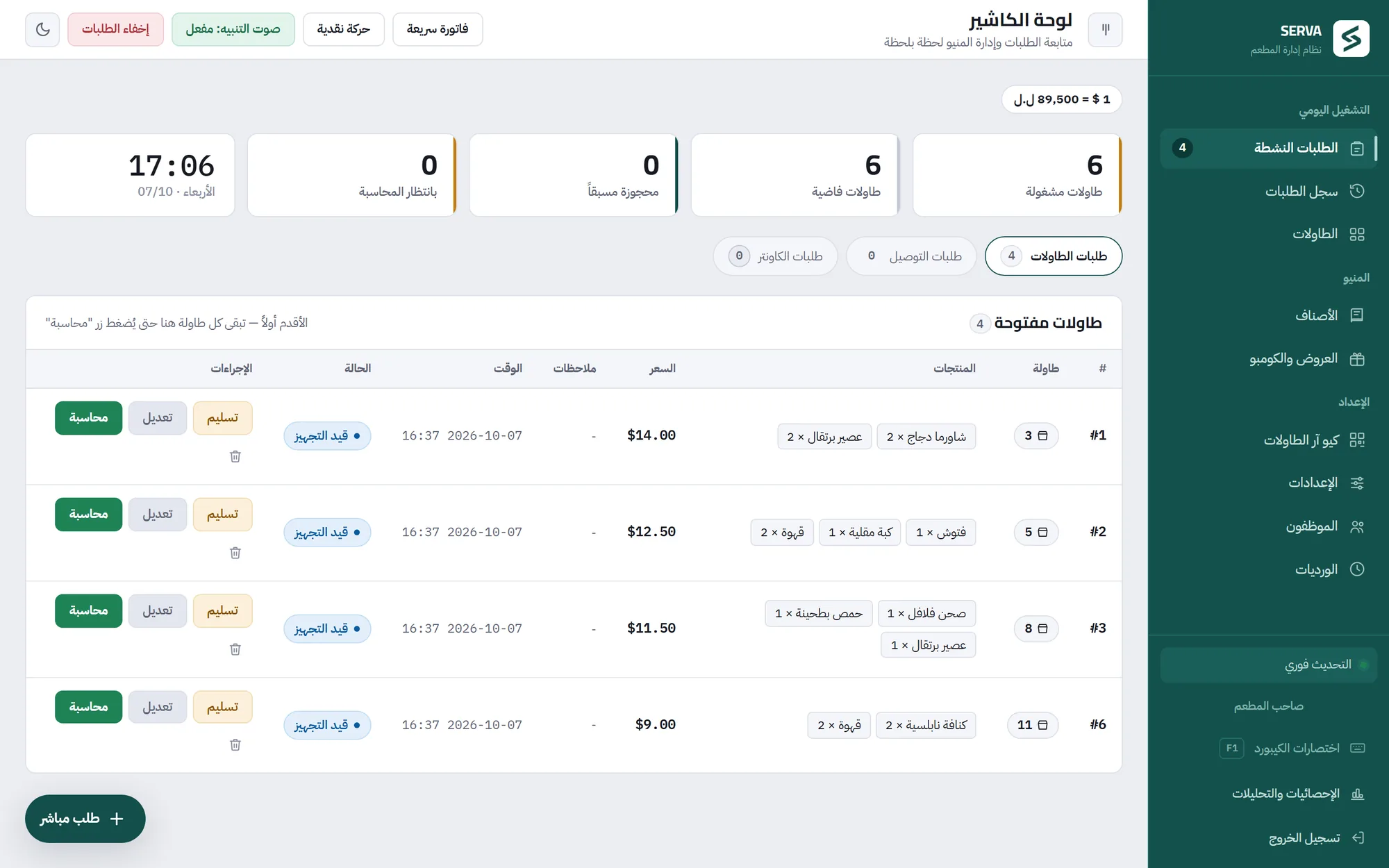Toggle dark mode with the moon icon
This screenshot has height=868, width=1389.
[42, 29]
